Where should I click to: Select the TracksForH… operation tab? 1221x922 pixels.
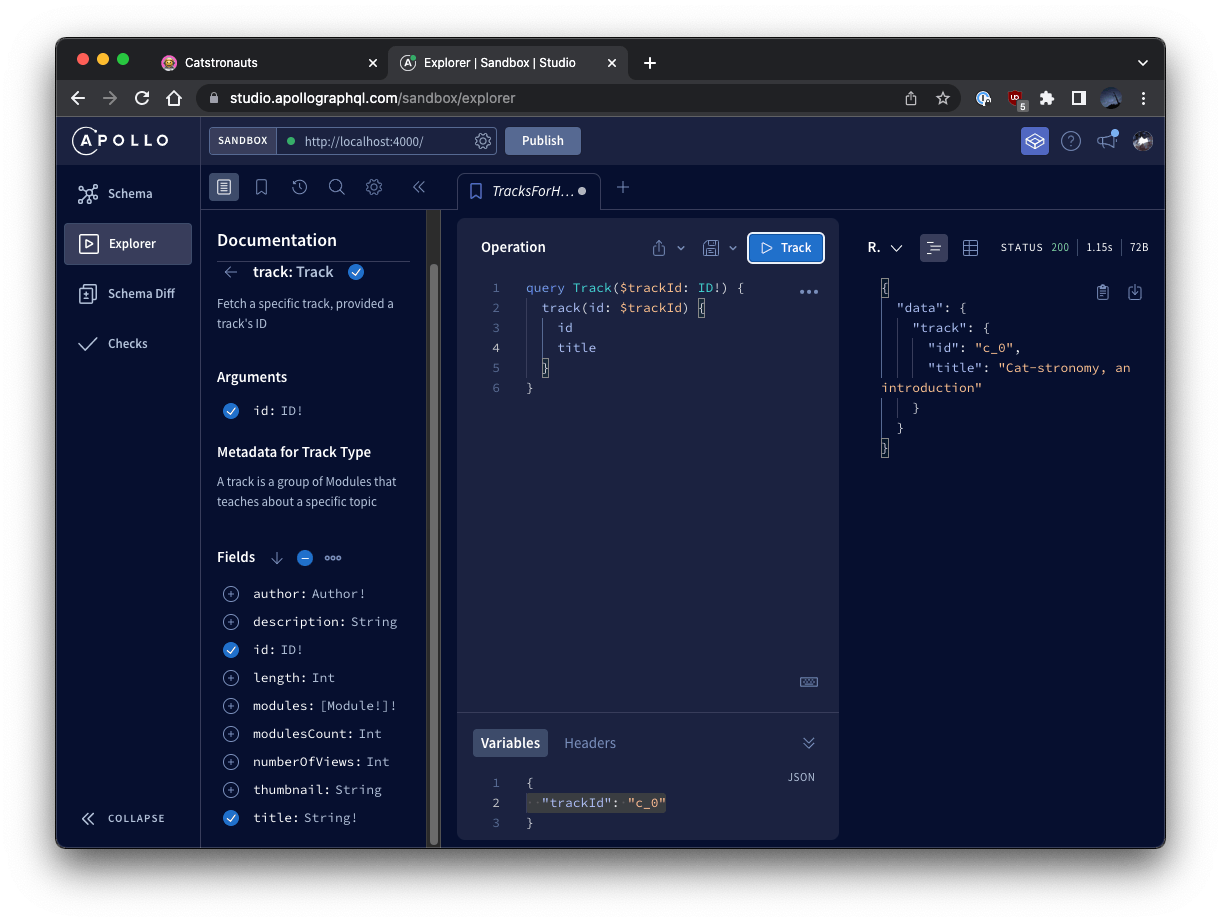coord(528,191)
